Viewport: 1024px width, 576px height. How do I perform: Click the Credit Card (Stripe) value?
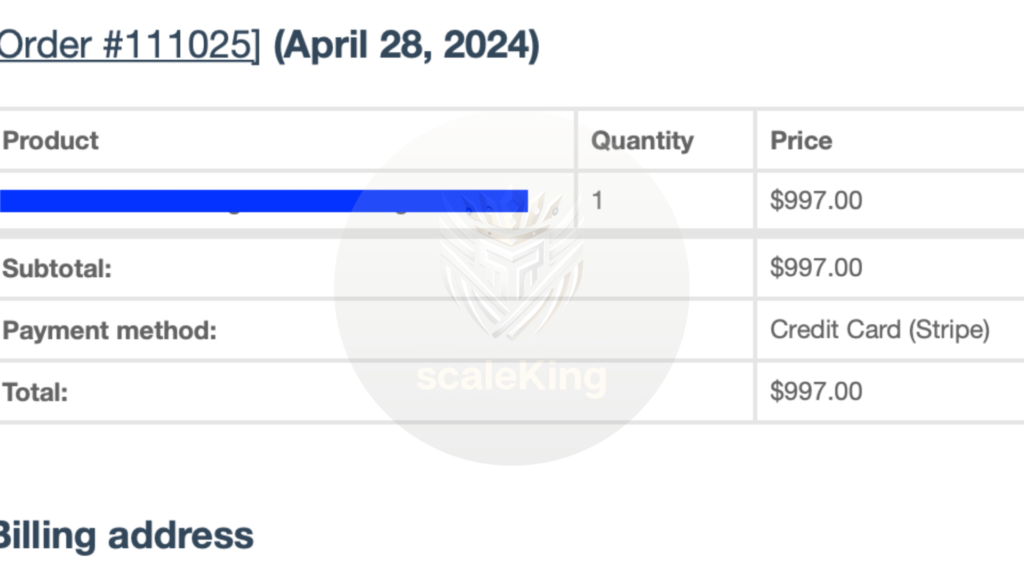[x=880, y=330]
